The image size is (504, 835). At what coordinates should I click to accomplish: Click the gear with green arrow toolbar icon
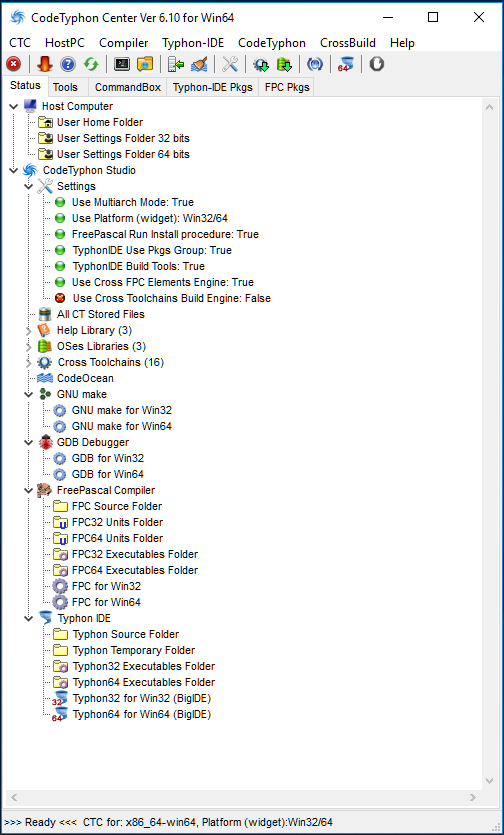pos(262,64)
